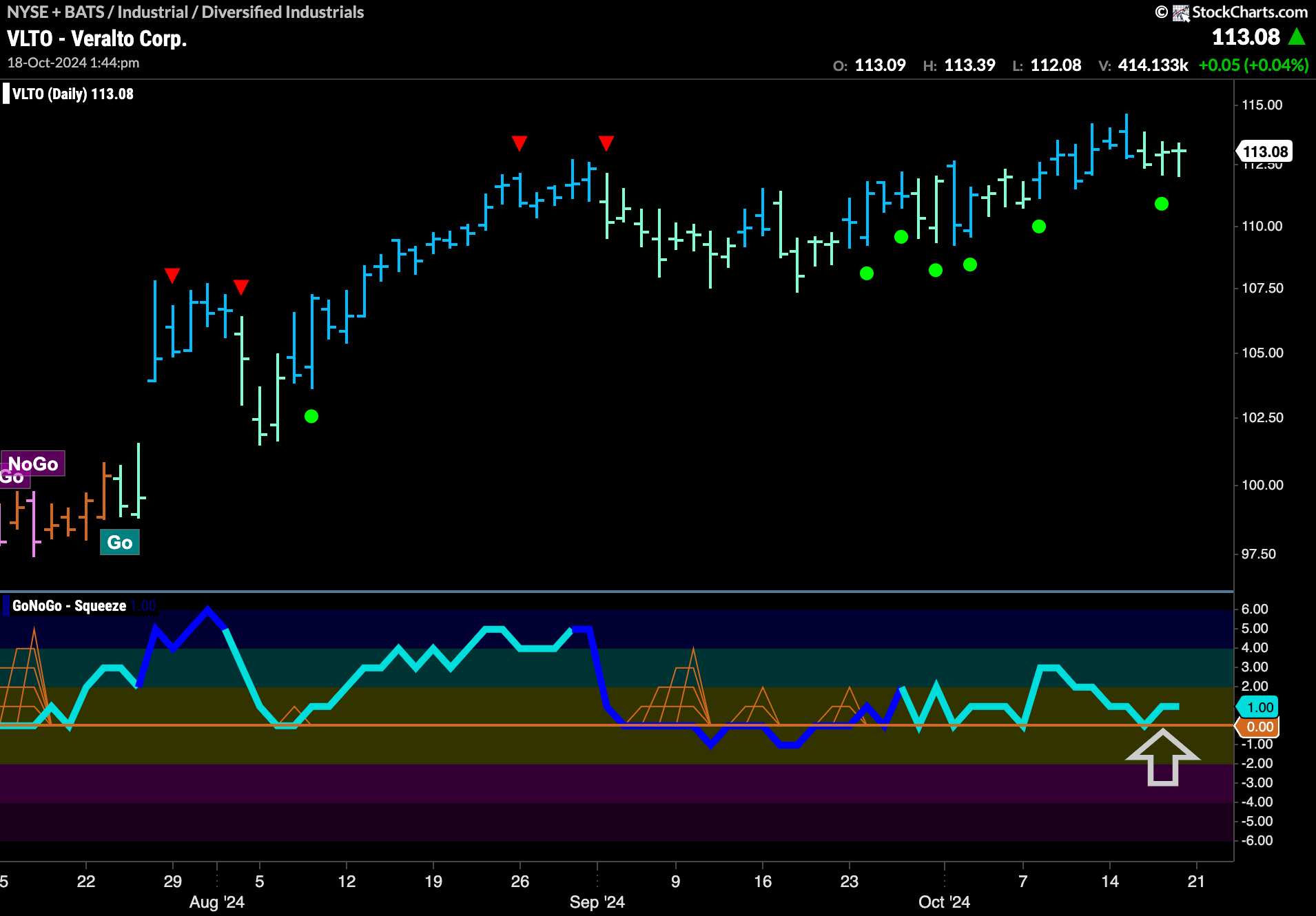
Task: Click the large 113.08 last price
Action: tap(1246, 37)
